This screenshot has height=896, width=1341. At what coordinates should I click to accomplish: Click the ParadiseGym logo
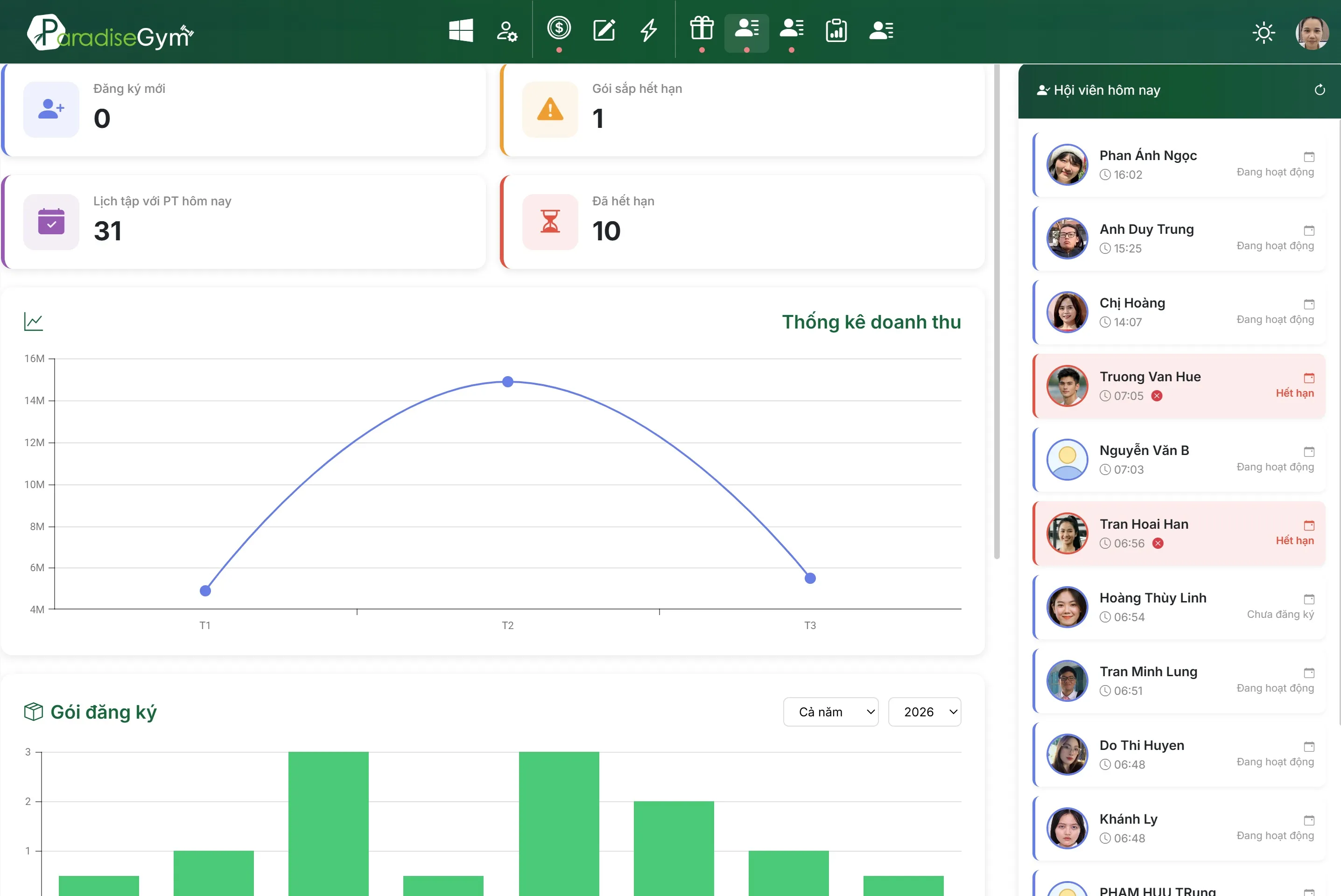click(110, 33)
